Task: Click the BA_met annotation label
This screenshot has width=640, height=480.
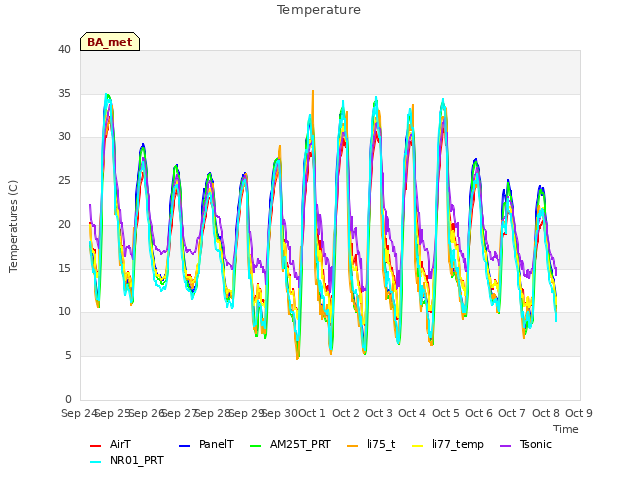Action: point(110,42)
